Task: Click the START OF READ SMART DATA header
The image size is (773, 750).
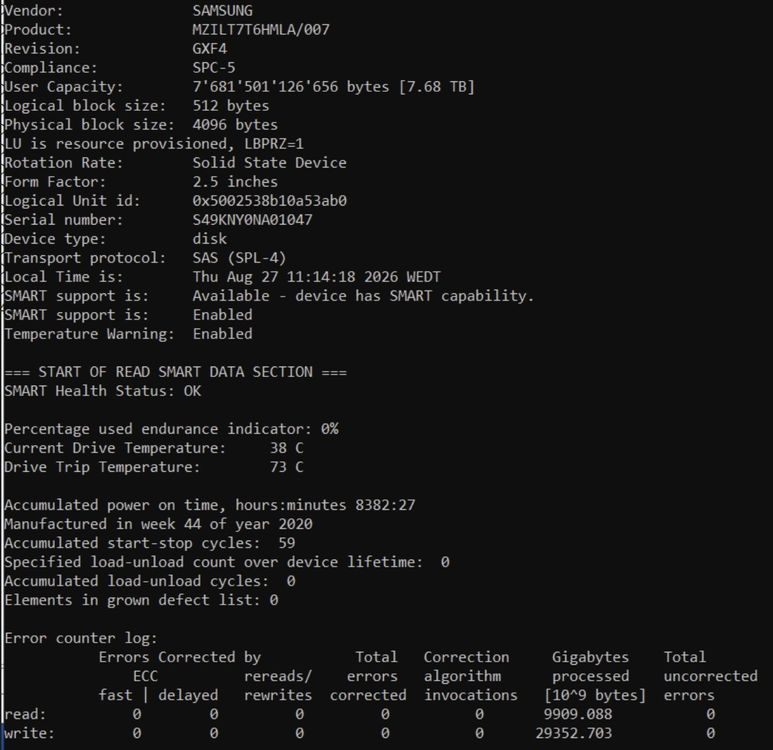Action: pos(176,372)
